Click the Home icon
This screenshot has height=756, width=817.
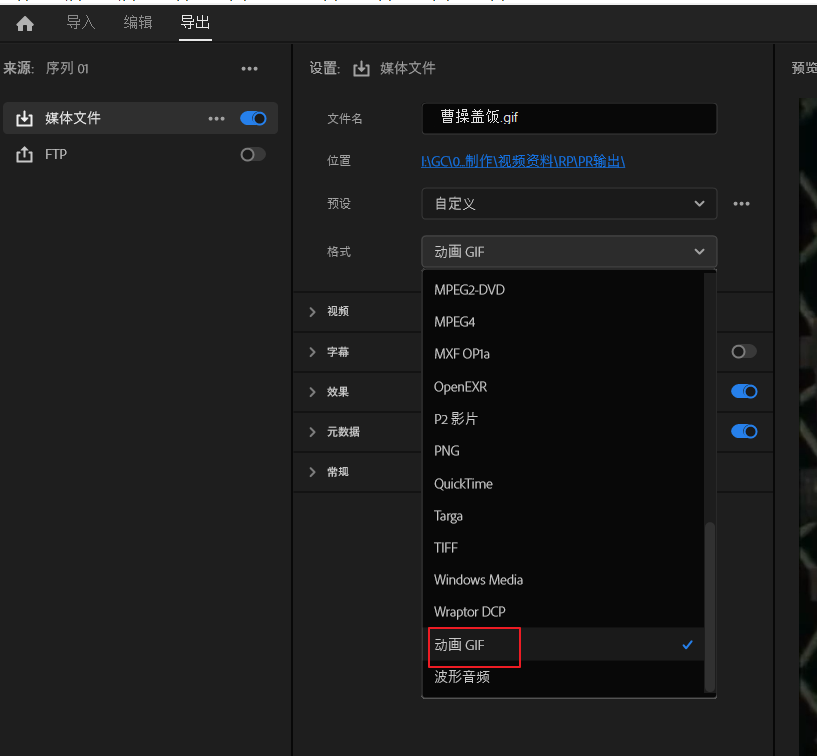click(x=25, y=23)
